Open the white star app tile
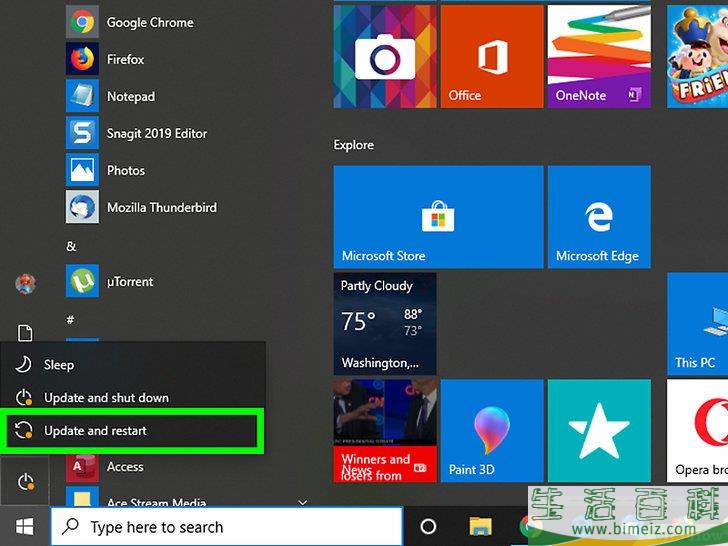This screenshot has height=546, width=728. (x=599, y=431)
